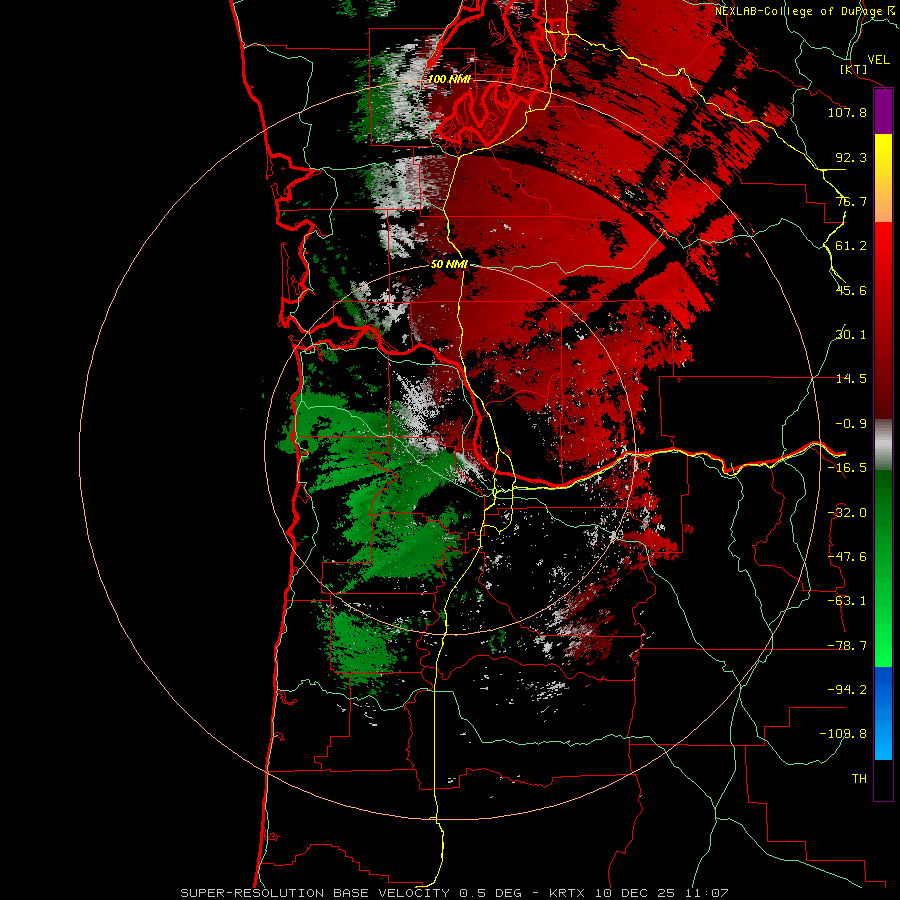Screen dimensions: 900x900
Task: Click the purple segment of color scale
Action: (x=883, y=112)
